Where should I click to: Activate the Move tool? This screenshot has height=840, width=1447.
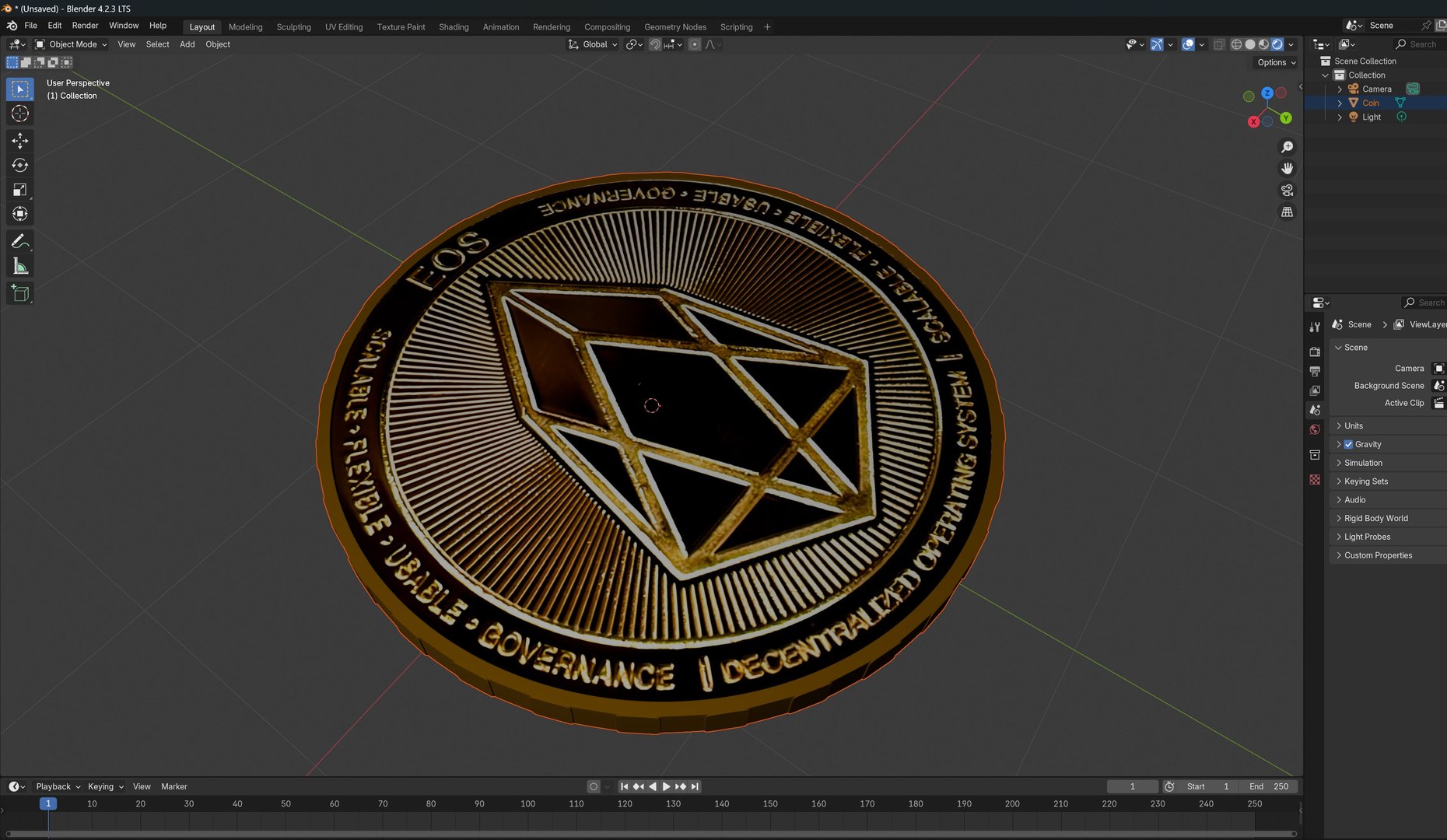click(x=20, y=141)
